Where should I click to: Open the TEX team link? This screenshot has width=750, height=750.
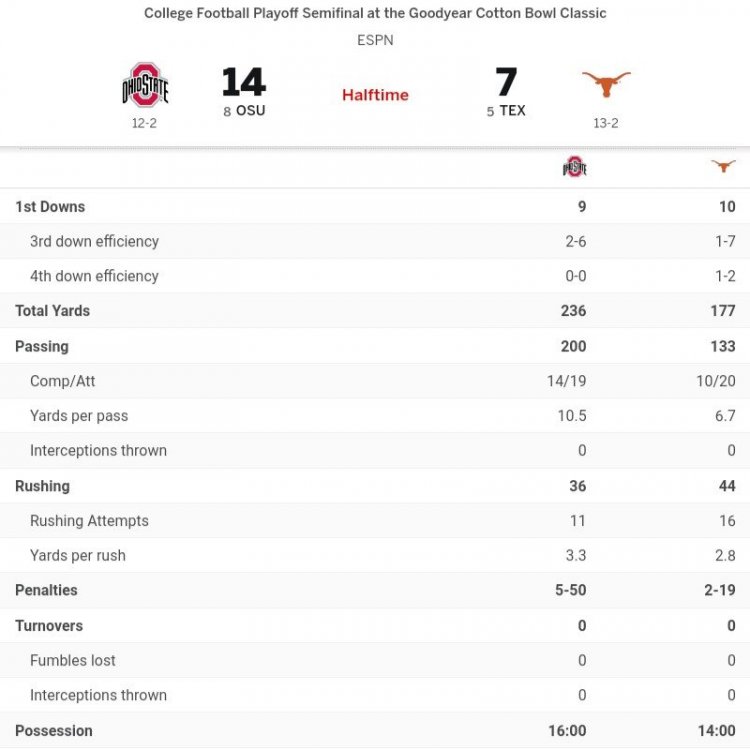coord(512,110)
